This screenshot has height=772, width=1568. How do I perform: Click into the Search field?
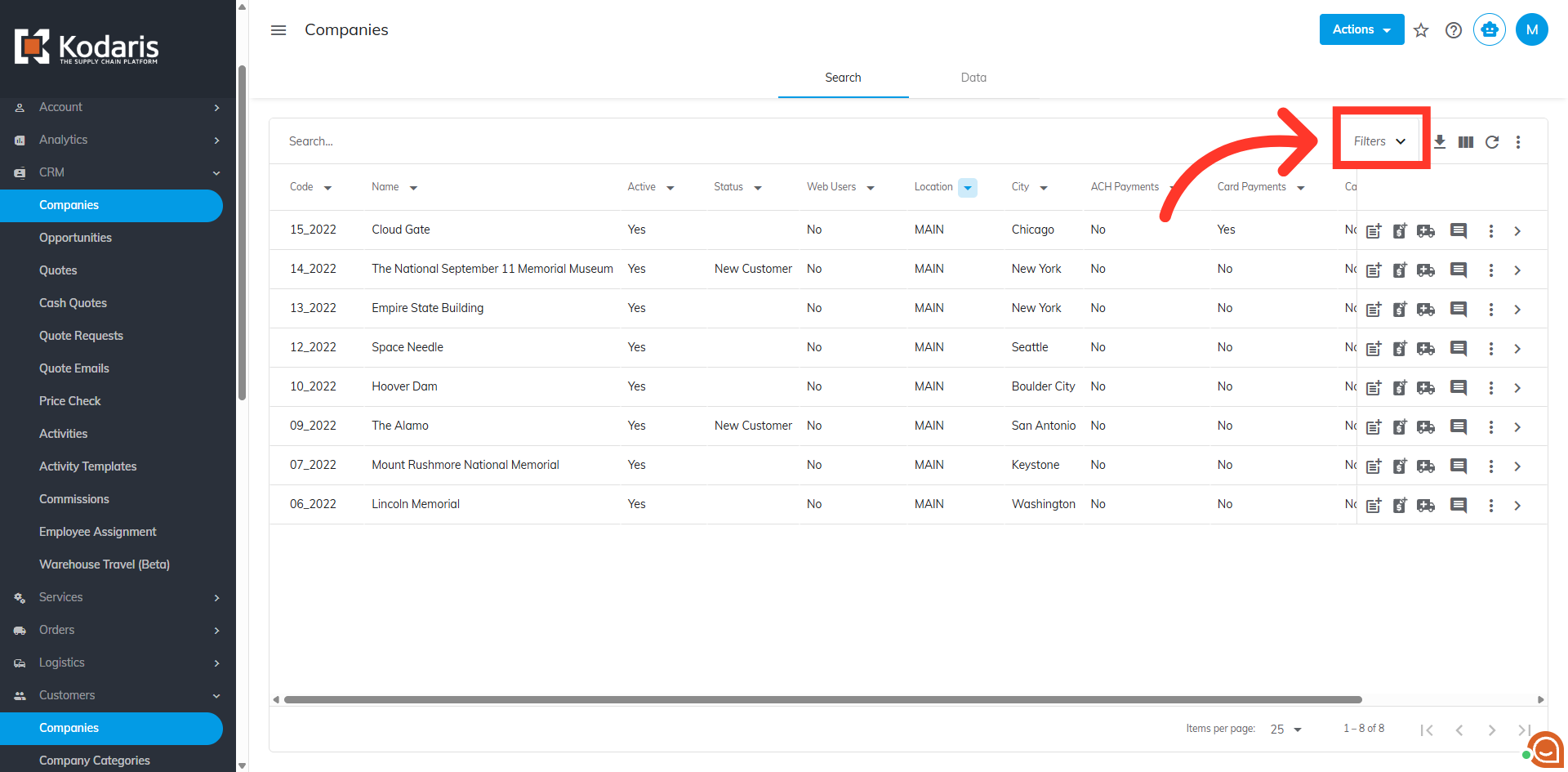pyautogui.click(x=800, y=141)
